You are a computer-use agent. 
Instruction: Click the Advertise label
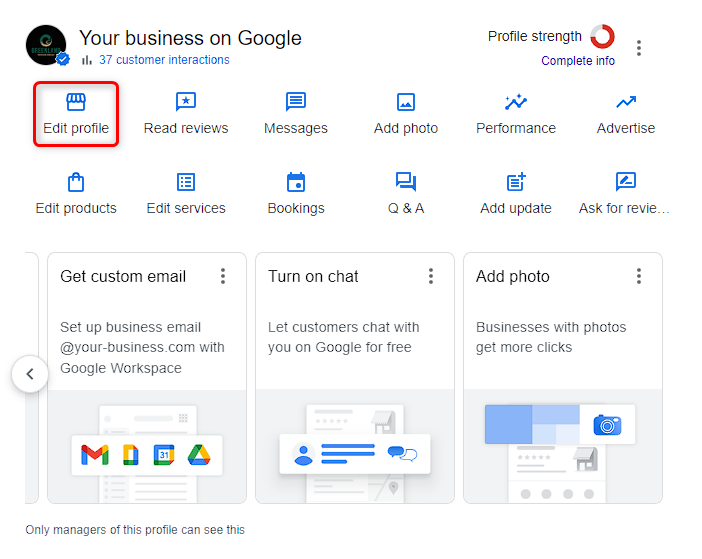(626, 128)
